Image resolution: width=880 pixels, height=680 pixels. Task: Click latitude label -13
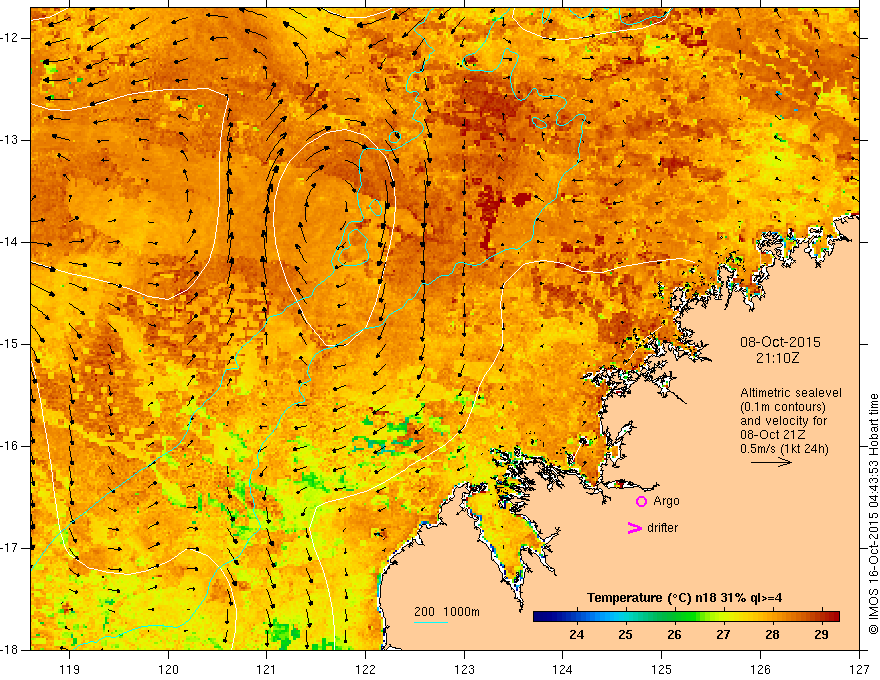click(11, 140)
